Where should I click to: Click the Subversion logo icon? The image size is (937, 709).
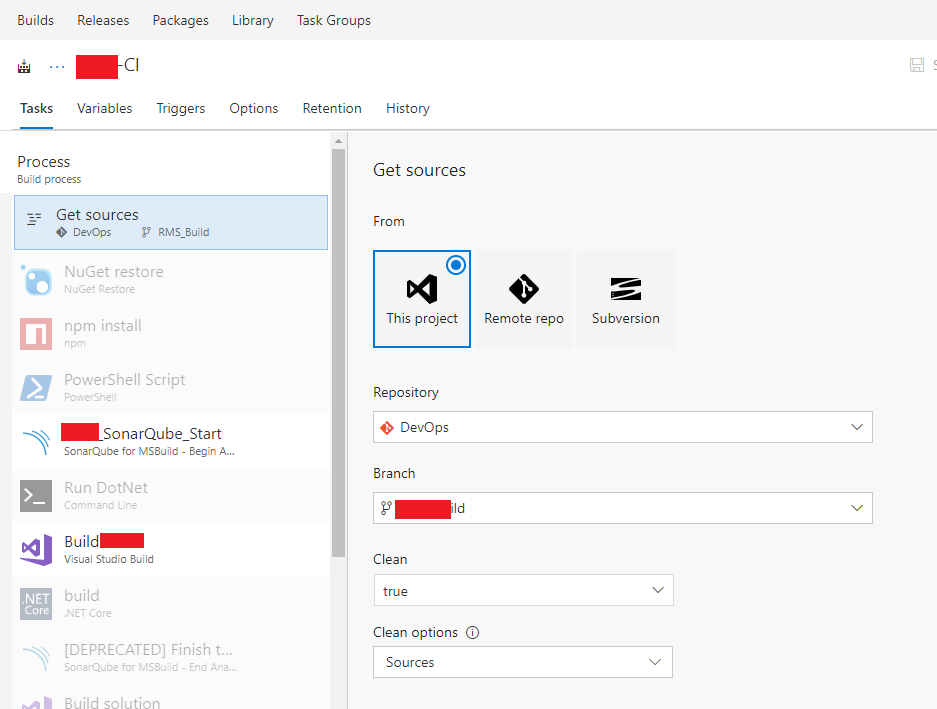626,289
